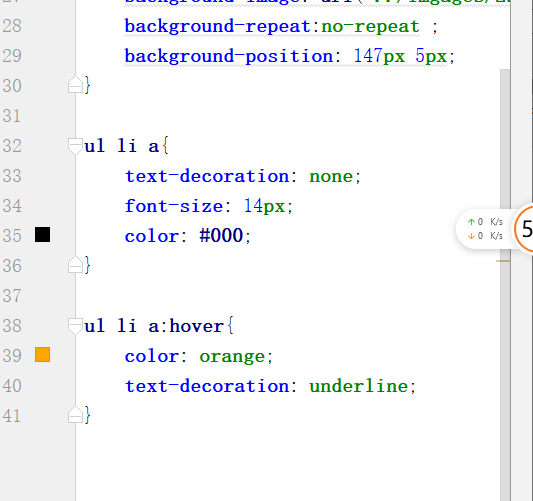Click the fold end marker on line 30
The image size is (533, 501).
coord(75,85)
